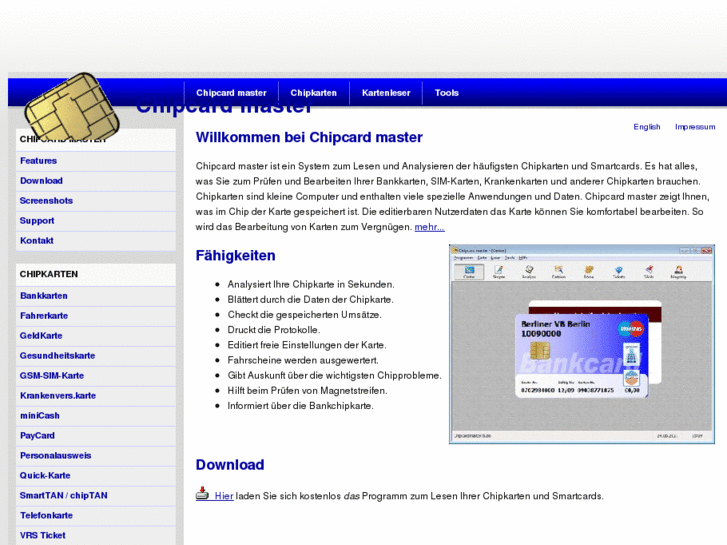Viewport: 727px width, 545px height.
Task: Click the download icon beside Hier
Action: click(x=202, y=494)
